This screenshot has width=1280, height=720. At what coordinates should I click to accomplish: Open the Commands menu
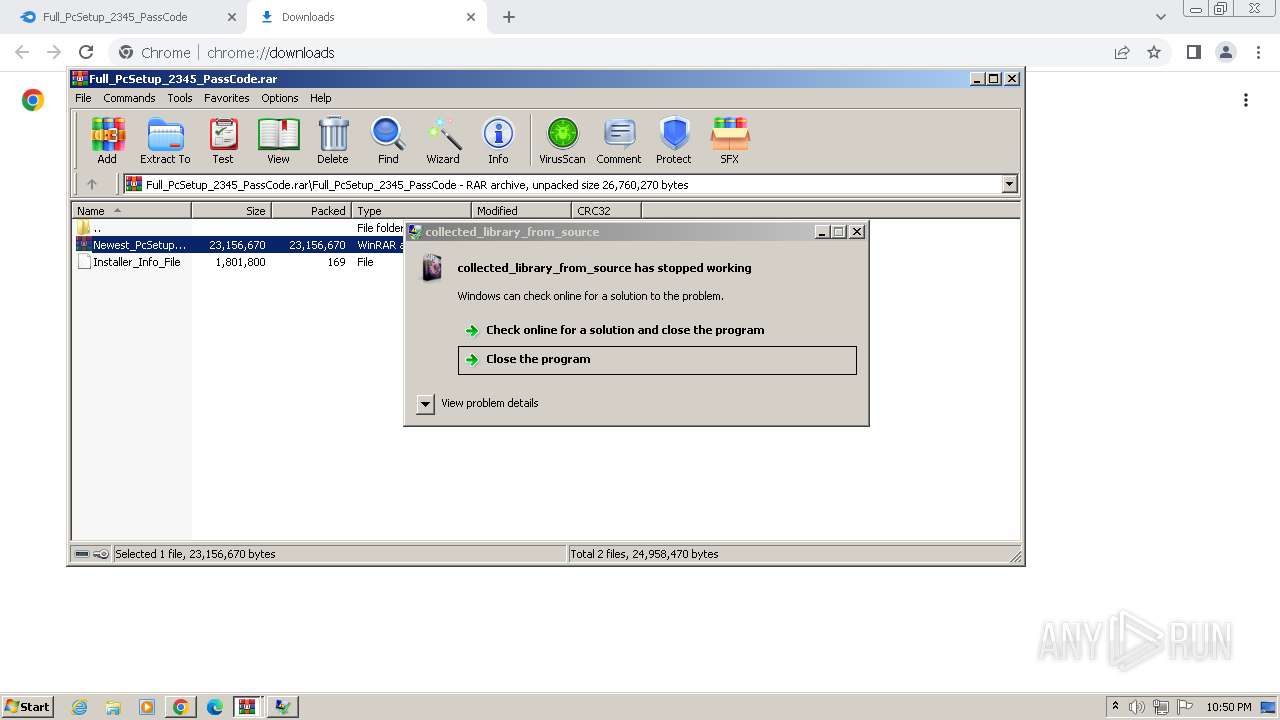129,98
